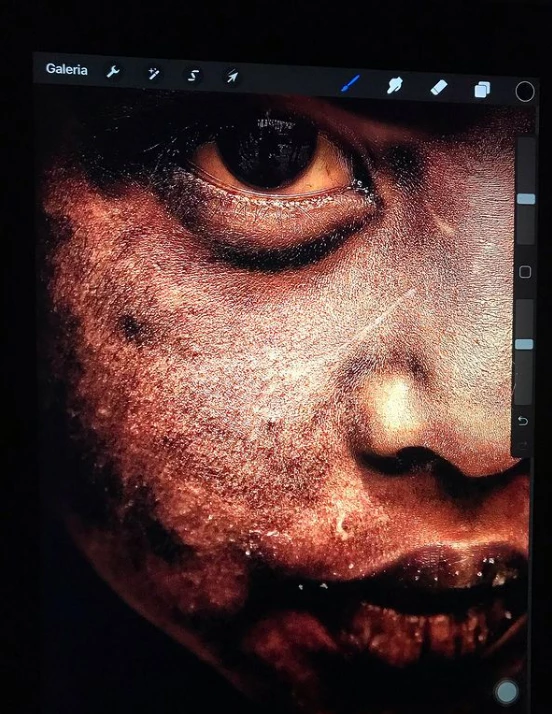
Task: Open the Actions wrench menu
Action: pyautogui.click(x=112, y=72)
